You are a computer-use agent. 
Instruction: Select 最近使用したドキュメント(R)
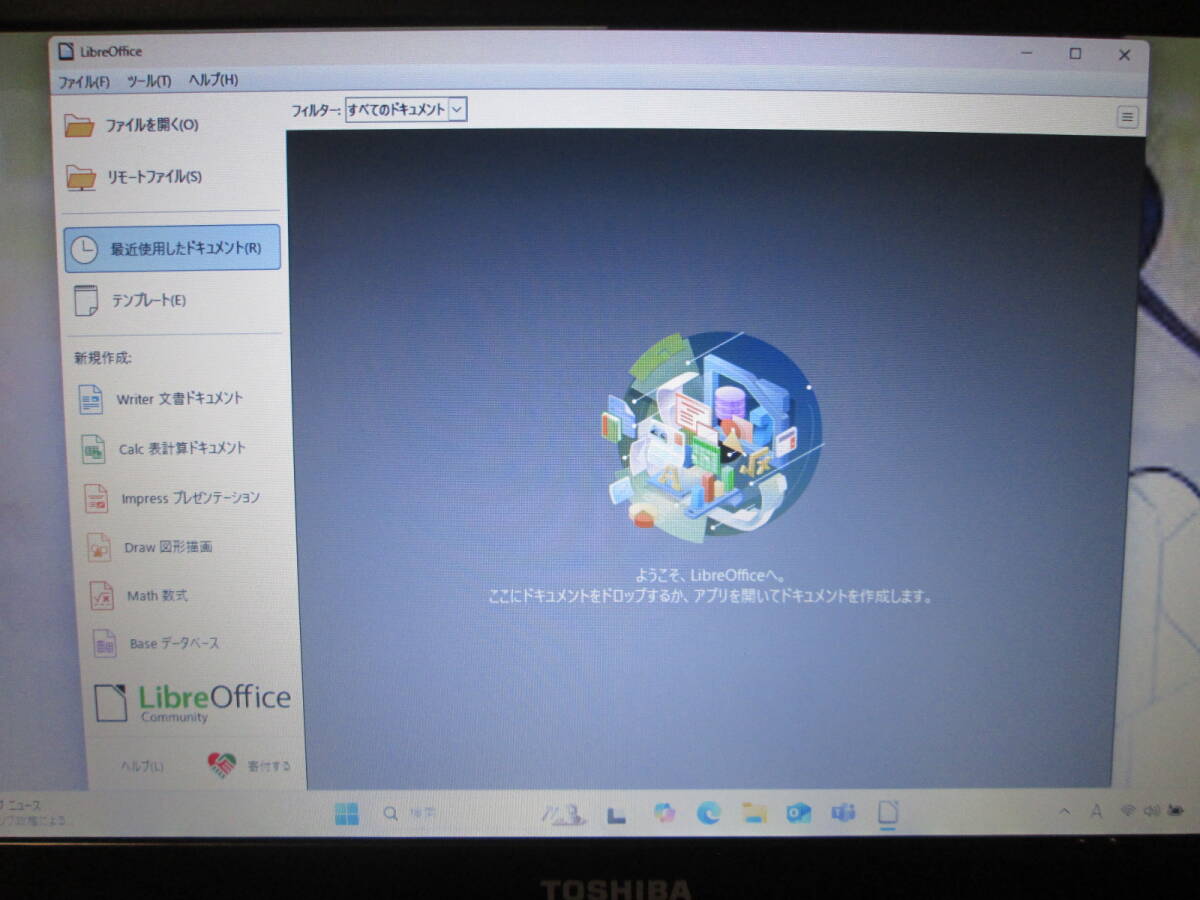coord(172,248)
